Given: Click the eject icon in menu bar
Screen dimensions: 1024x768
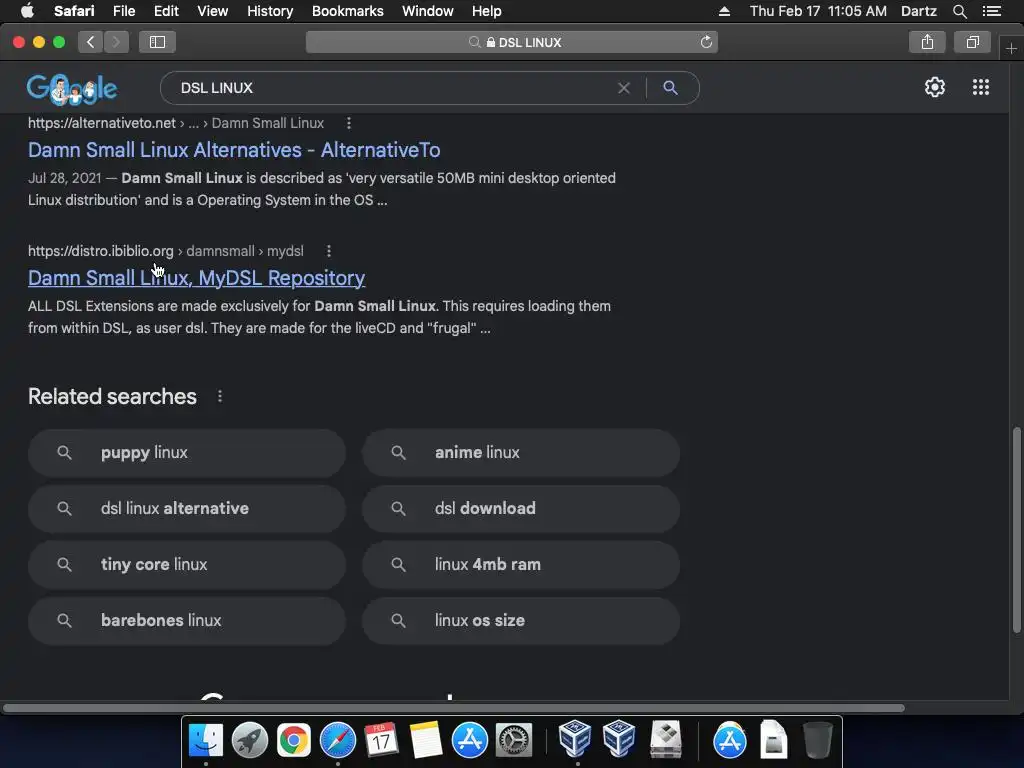Looking at the screenshot, I should click(724, 11).
